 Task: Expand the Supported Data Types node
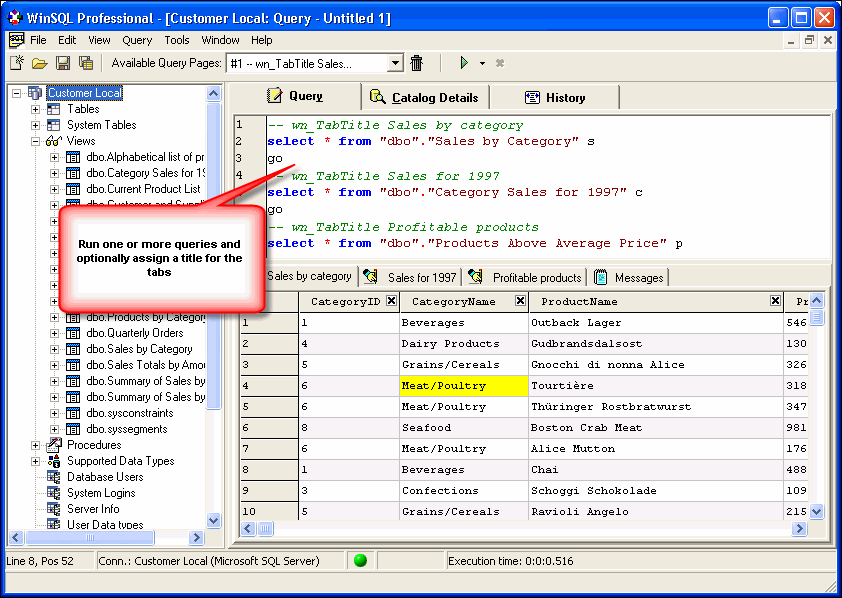click(x=35, y=462)
